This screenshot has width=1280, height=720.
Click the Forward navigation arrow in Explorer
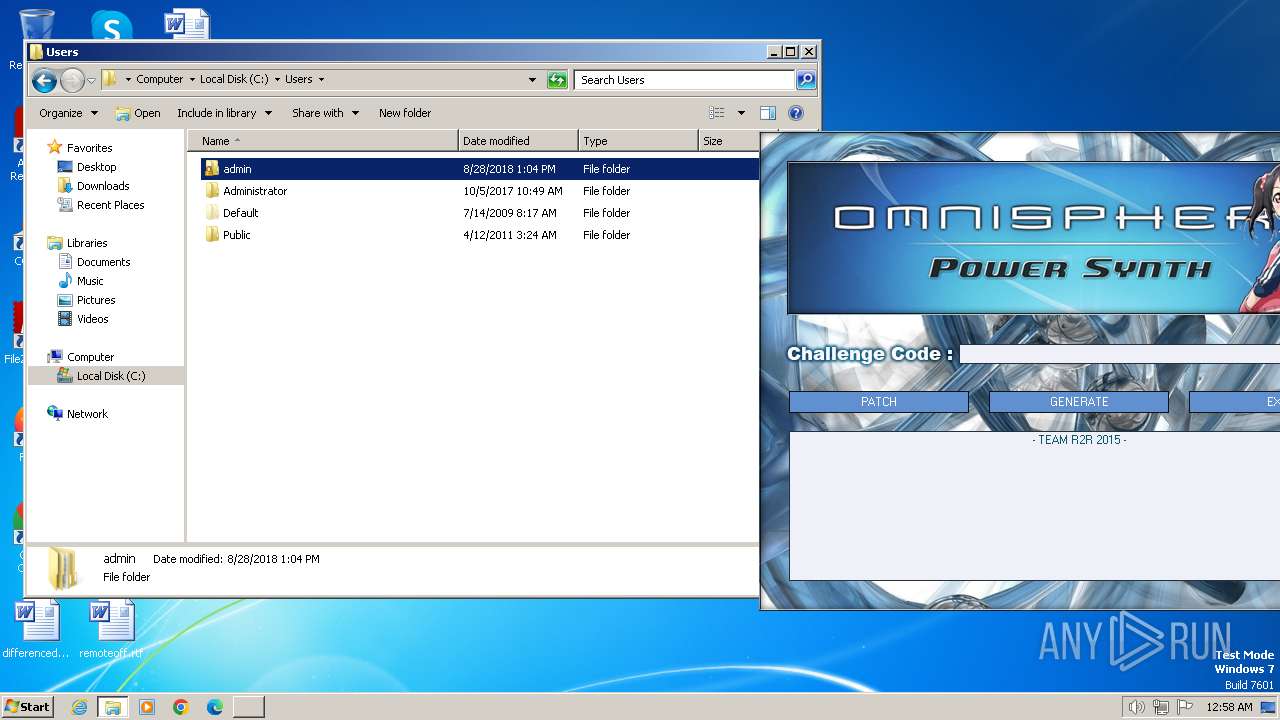pyautogui.click(x=72, y=80)
